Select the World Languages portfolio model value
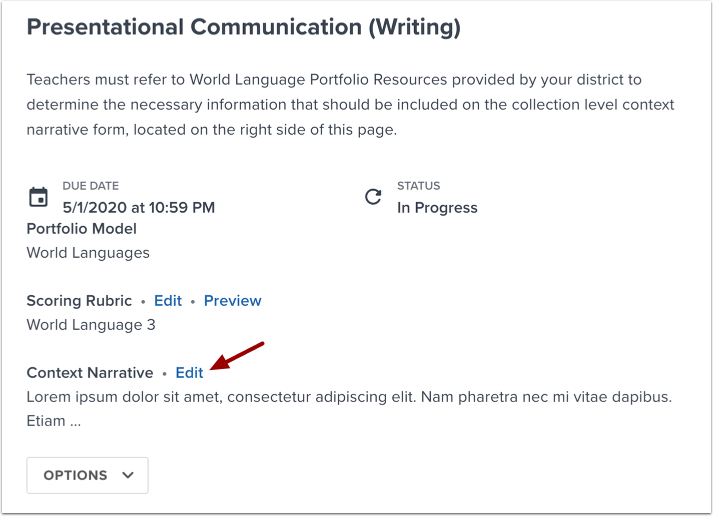Screen dimensions: 713x516 coord(88,253)
